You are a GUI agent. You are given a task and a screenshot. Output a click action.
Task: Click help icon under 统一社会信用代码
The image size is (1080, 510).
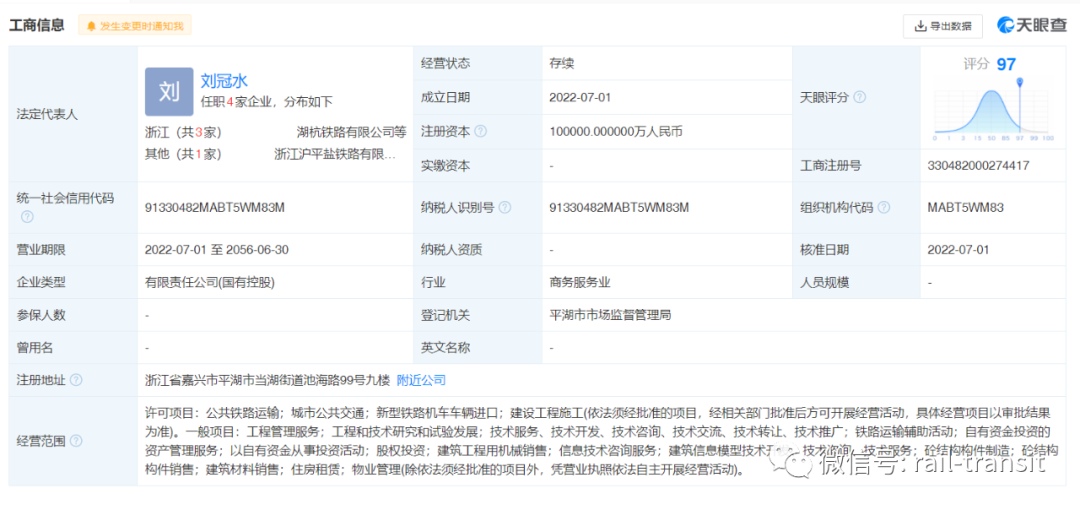coord(27,217)
